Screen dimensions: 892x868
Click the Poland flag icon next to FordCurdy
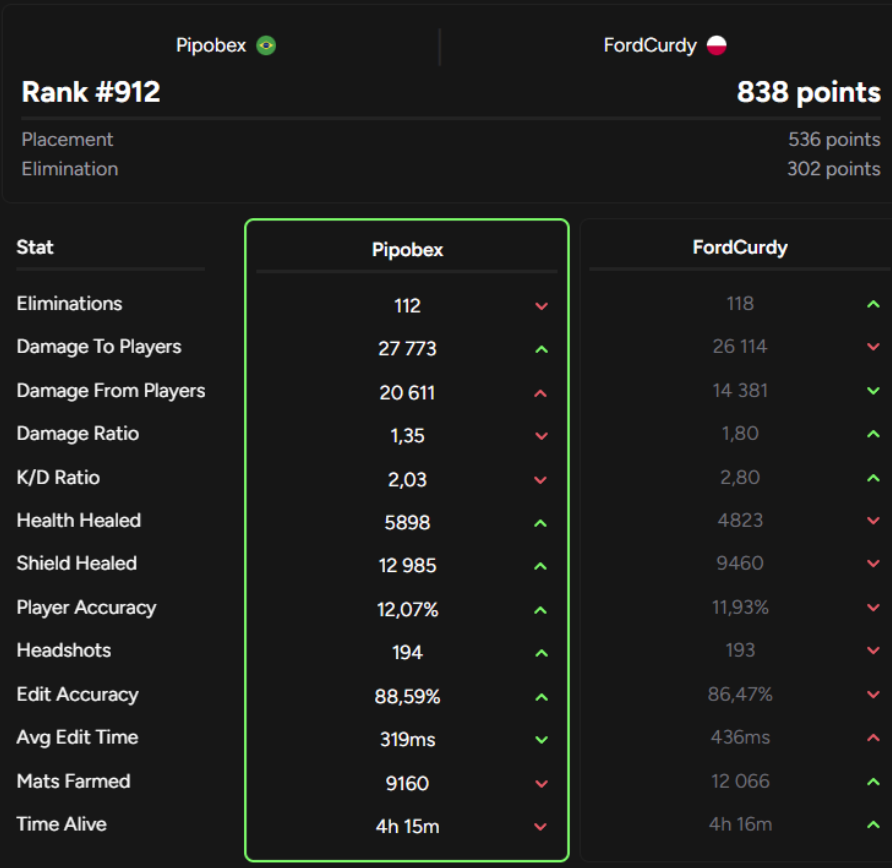click(x=716, y=46)
